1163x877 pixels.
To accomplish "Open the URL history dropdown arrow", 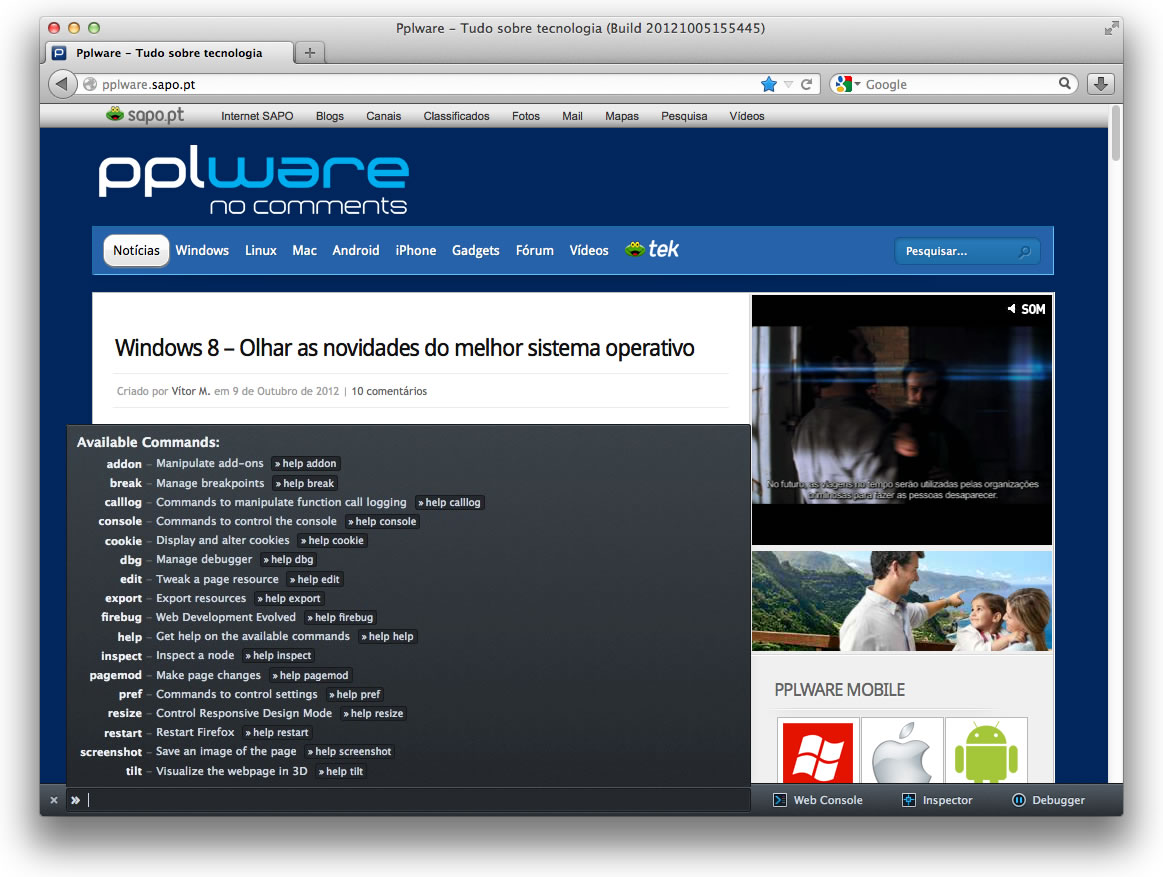I will click(788, 85).
